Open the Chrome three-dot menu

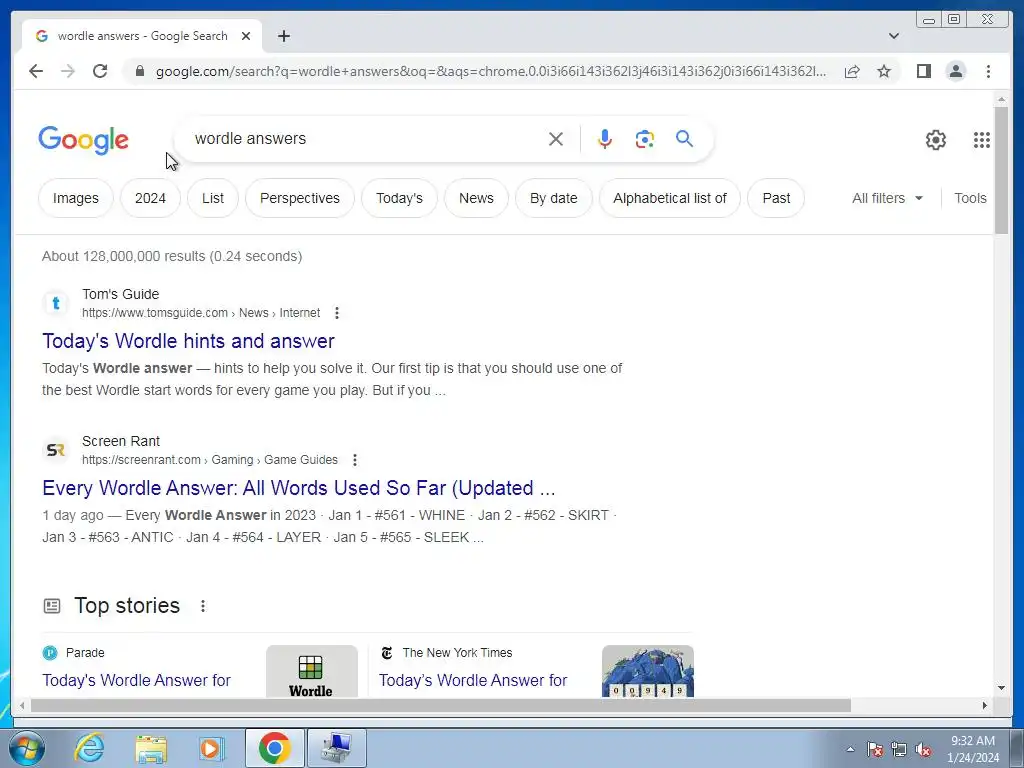tap(988, 71)
